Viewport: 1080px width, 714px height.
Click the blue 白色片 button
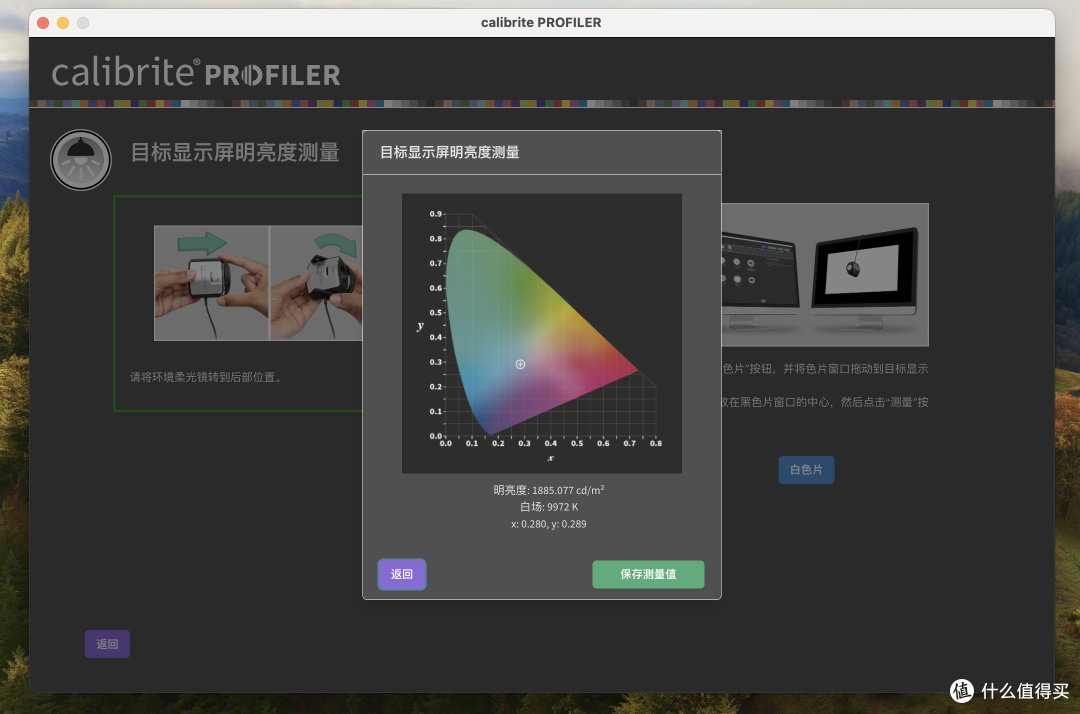(x=806, y=470)
